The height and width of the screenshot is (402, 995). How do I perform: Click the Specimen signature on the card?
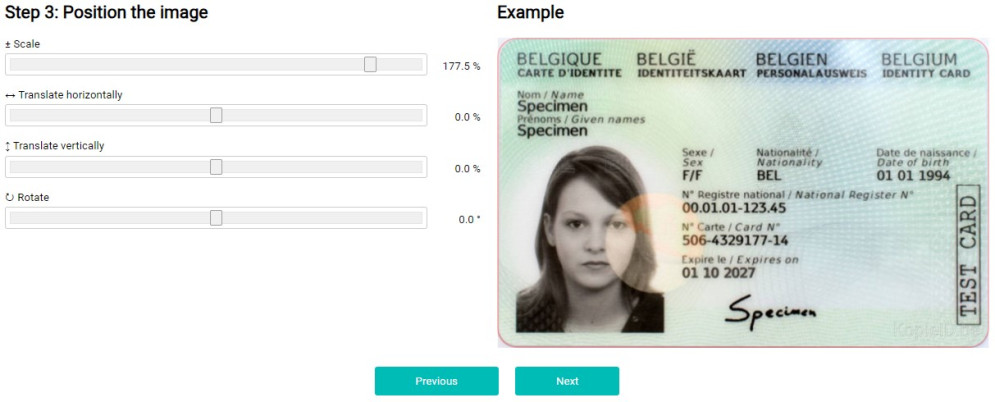click(770, 311)
